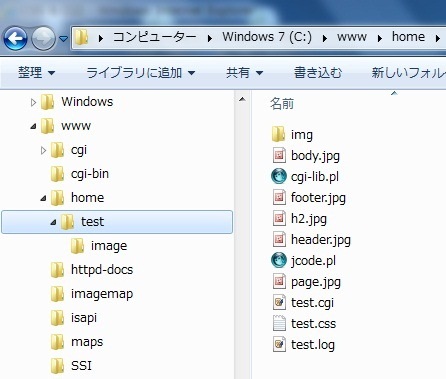Expand the Windows folder in the tree

pos(33,102)
